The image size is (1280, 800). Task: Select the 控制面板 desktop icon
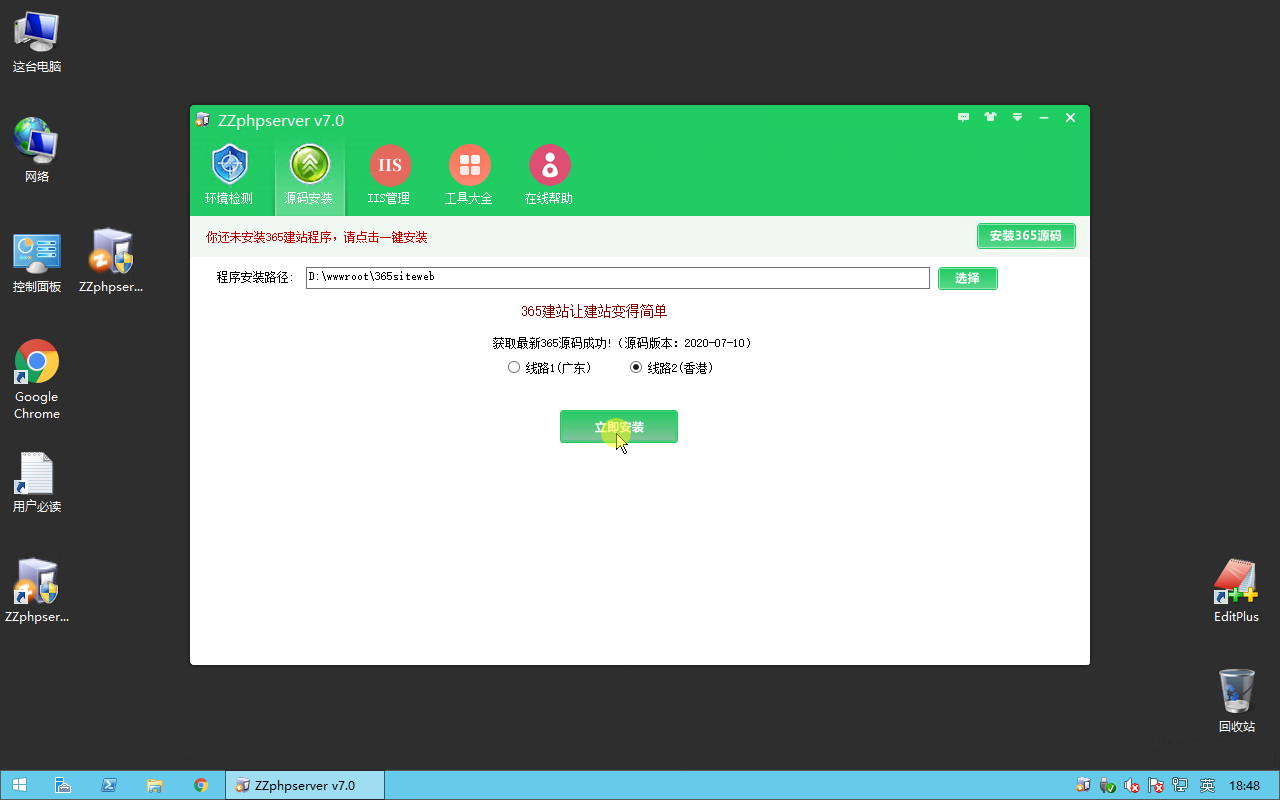(37, 262)
